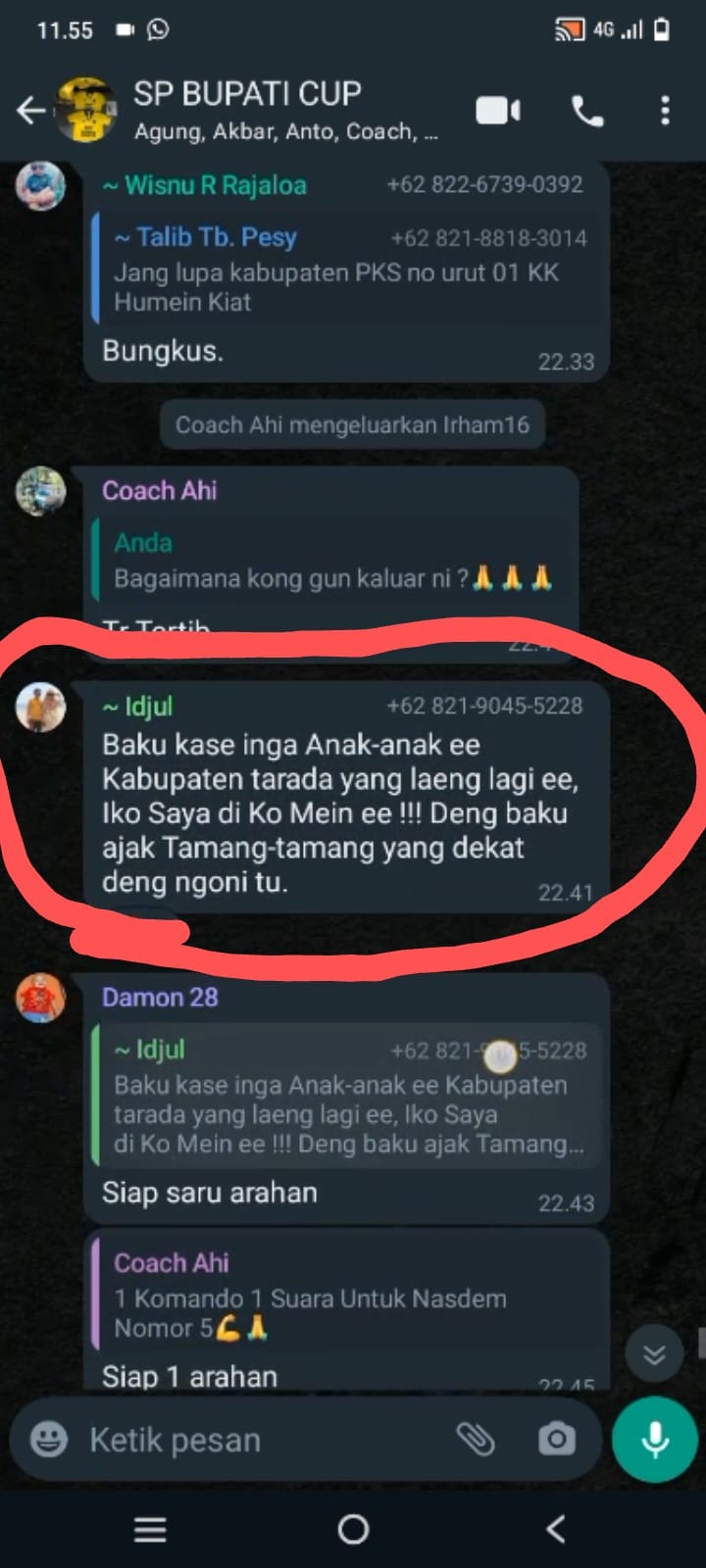Tap the Android home circle button
The height and width of the screenshot is (1568, 706).
coord(353,1529)
